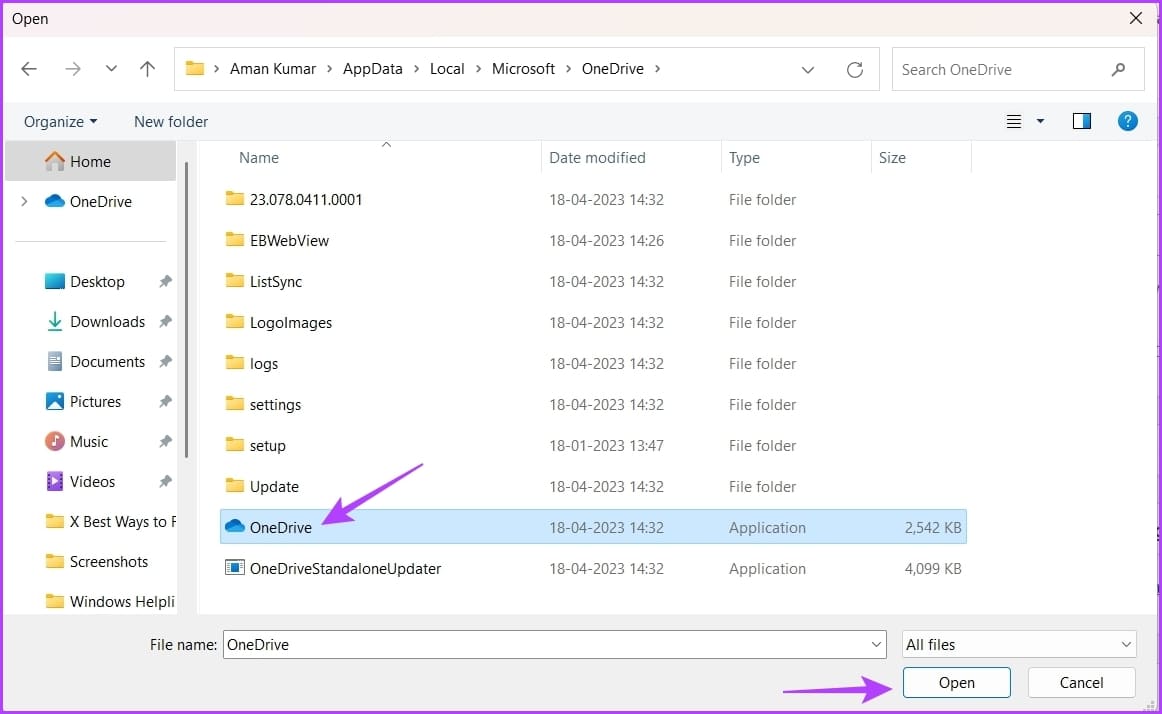The width and height of the screenshot is (1162, 714).
Task: Unpin icon next to Downloads
Action: click(x=165, y=321)
